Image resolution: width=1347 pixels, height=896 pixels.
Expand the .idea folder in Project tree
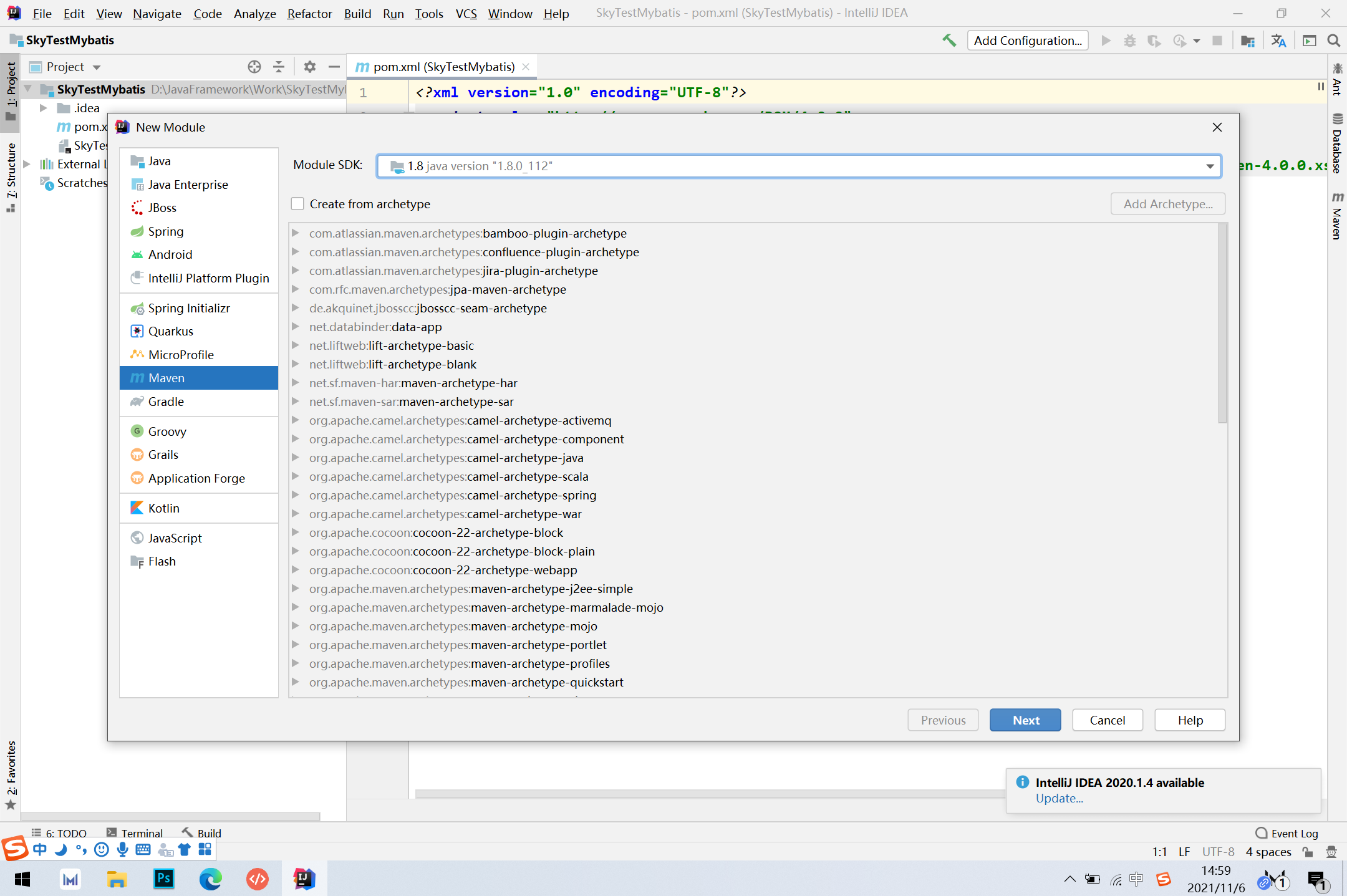[43, 108]
